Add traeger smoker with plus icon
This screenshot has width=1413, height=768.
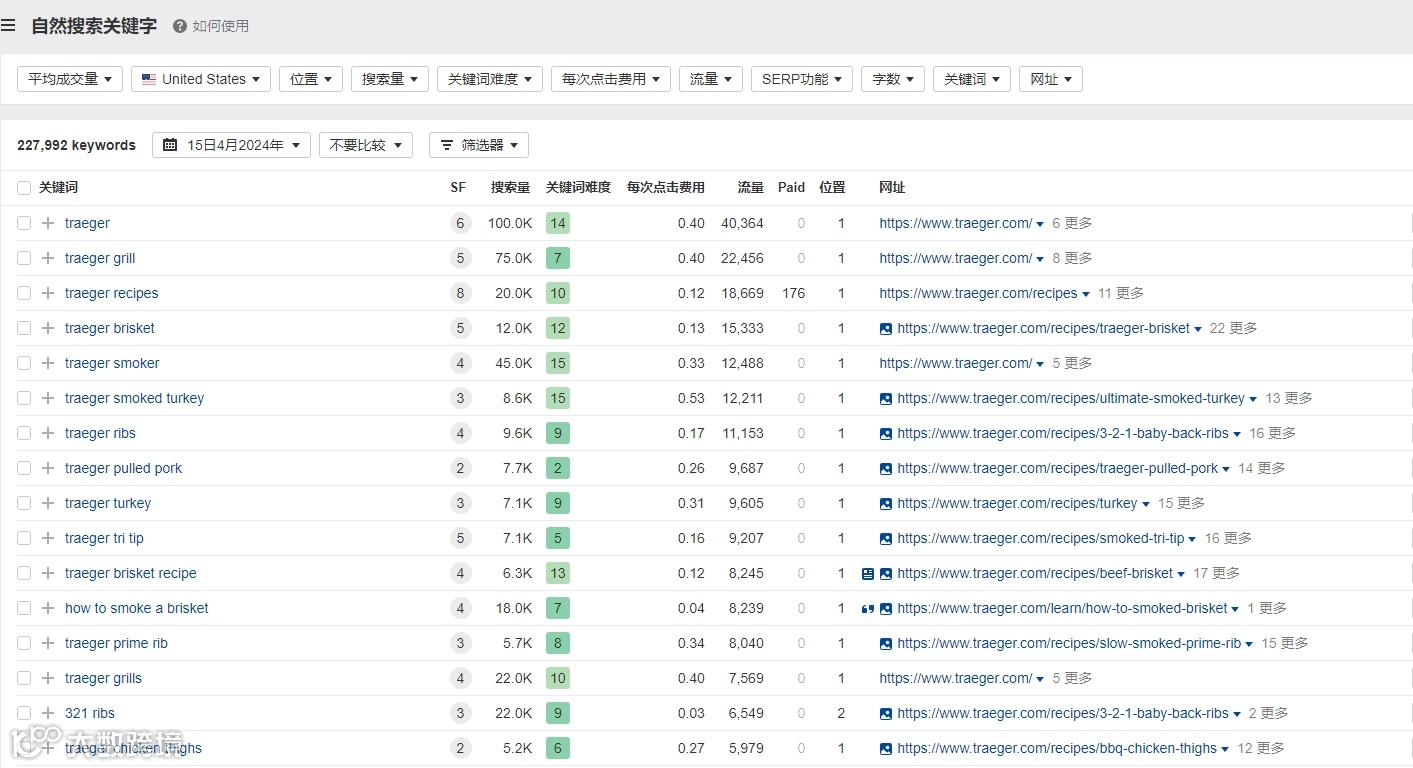coord(48,363)
